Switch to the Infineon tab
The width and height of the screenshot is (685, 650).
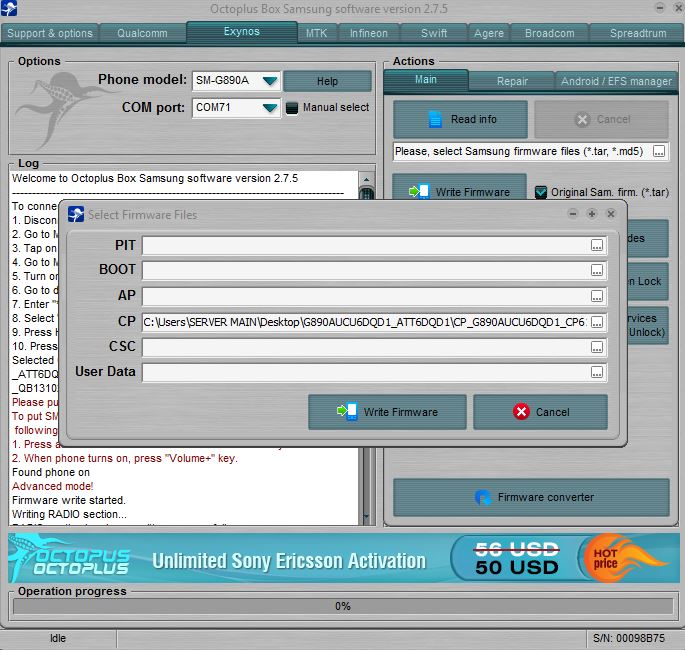pyautogui.click(x=369, y=33)
